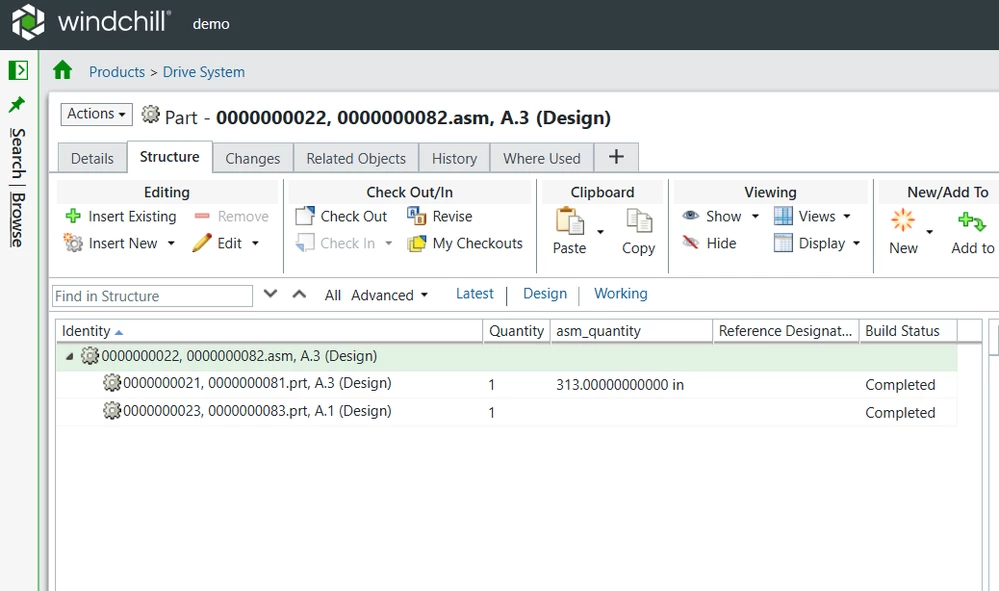
Task: Open New dropdown arrow
Action: (x=930, y=232)
